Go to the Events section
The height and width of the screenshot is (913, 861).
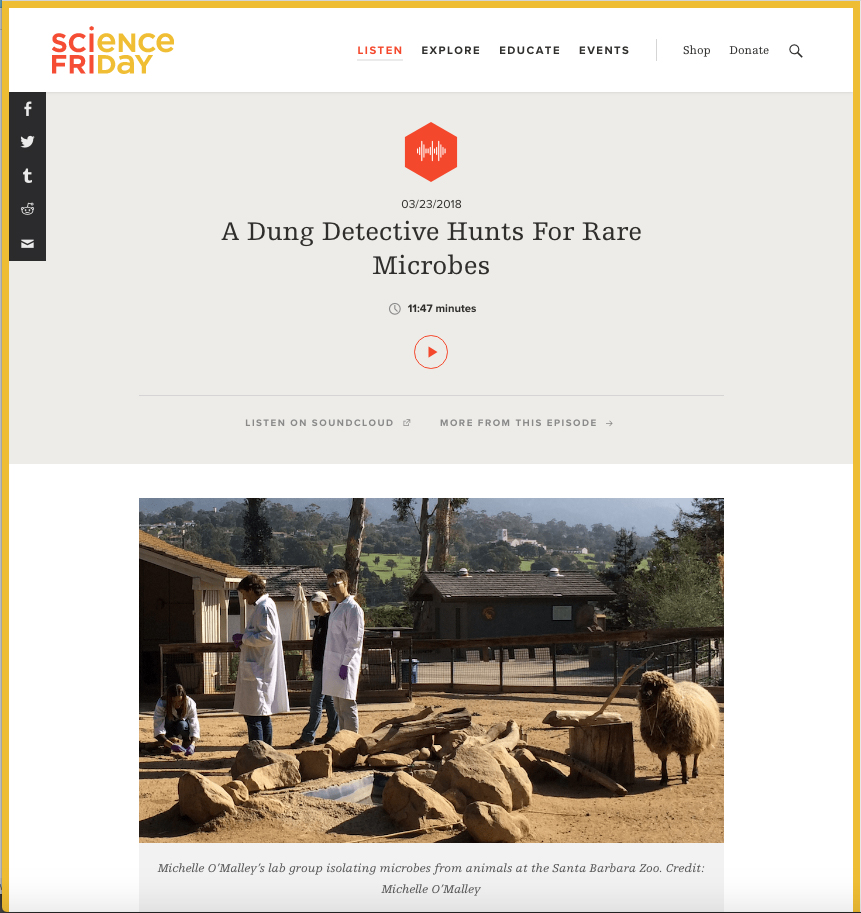[x=604, y=51]
